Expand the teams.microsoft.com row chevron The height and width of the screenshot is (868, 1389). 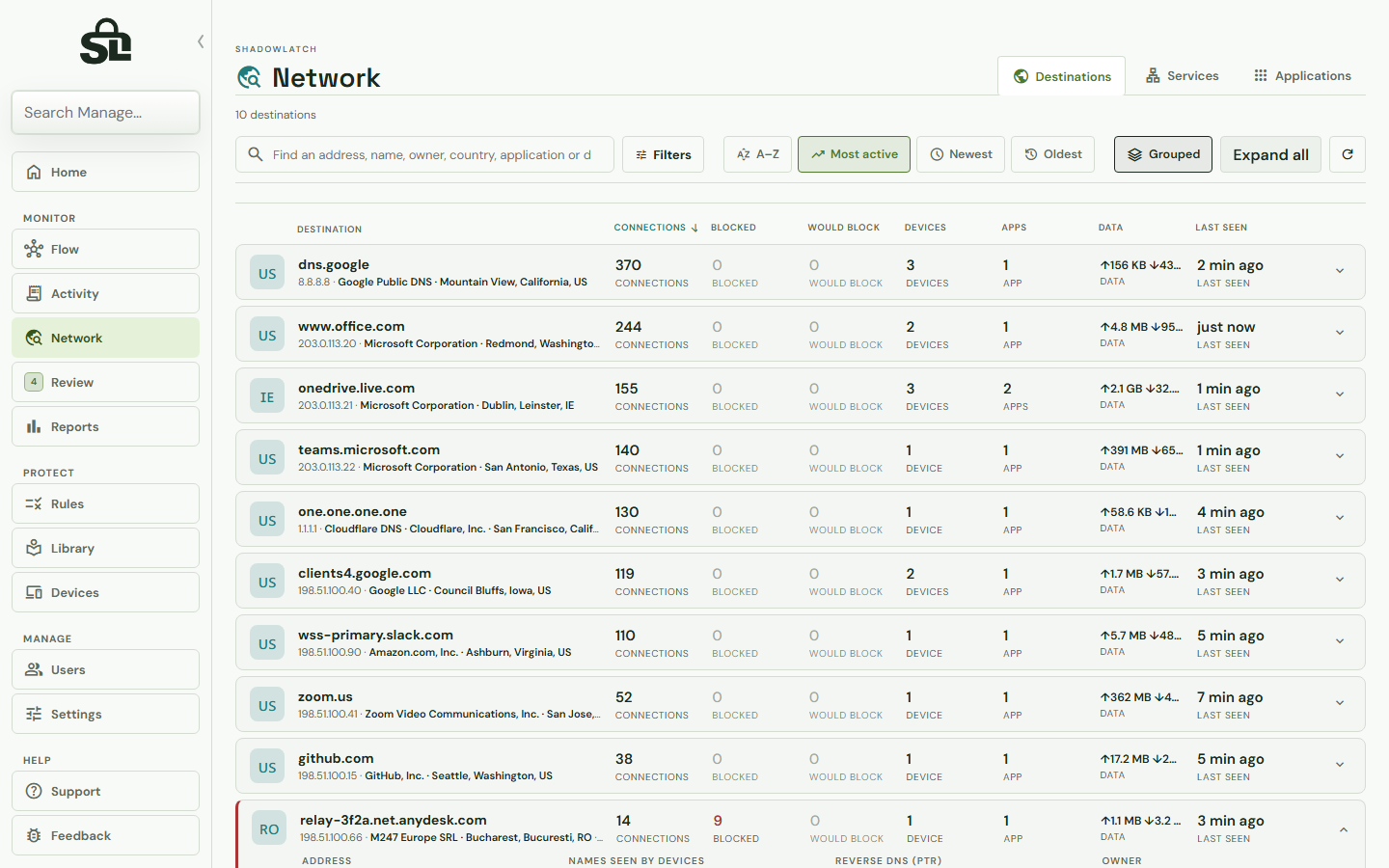coord(1340,456)
